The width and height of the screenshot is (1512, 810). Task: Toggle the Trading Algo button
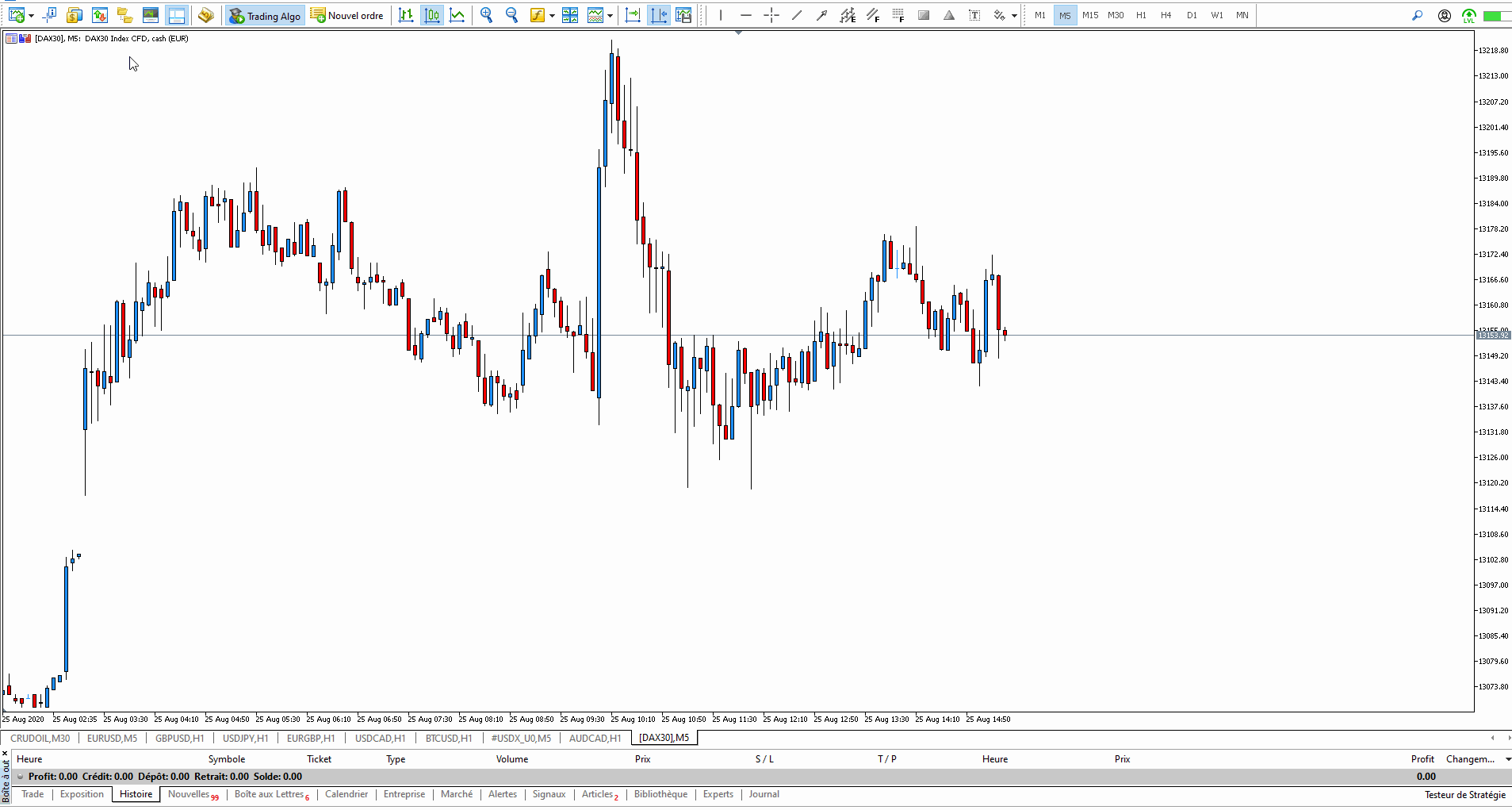point(265,15)
